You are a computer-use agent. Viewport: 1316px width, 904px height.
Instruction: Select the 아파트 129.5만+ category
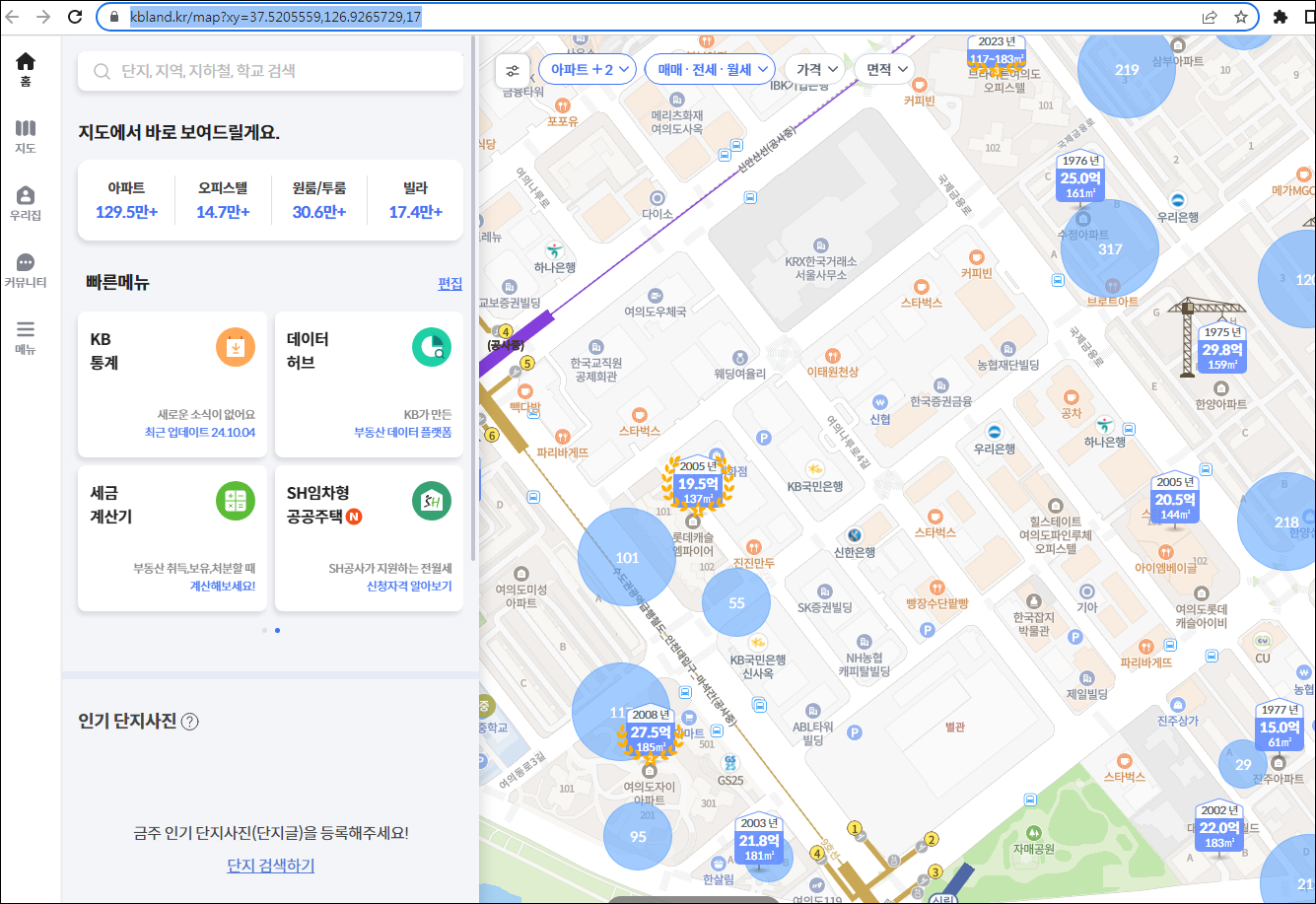pyautogui.click(x=126, y=200)
